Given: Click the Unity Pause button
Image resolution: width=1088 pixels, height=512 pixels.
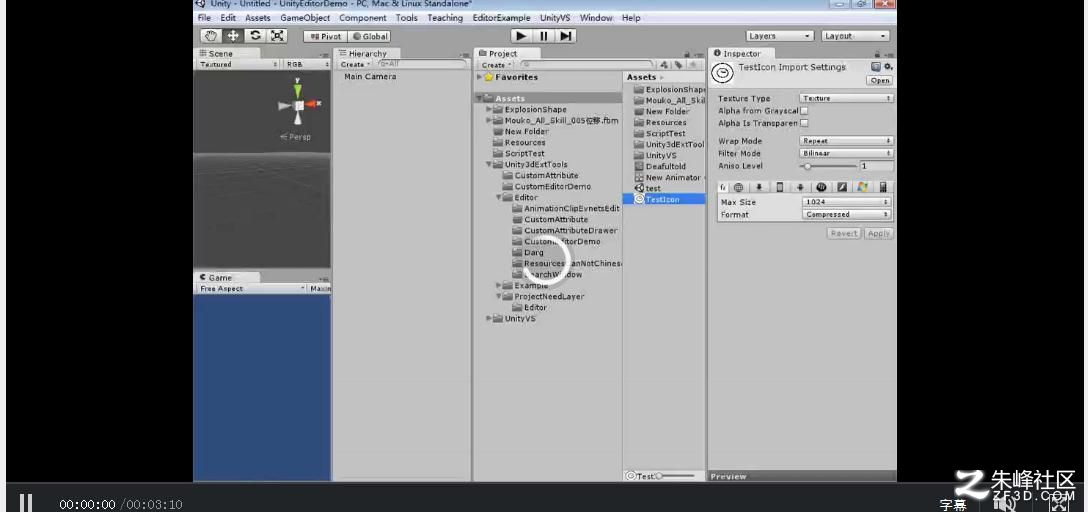Looking at the screenshot, I should tap(543, 36).
